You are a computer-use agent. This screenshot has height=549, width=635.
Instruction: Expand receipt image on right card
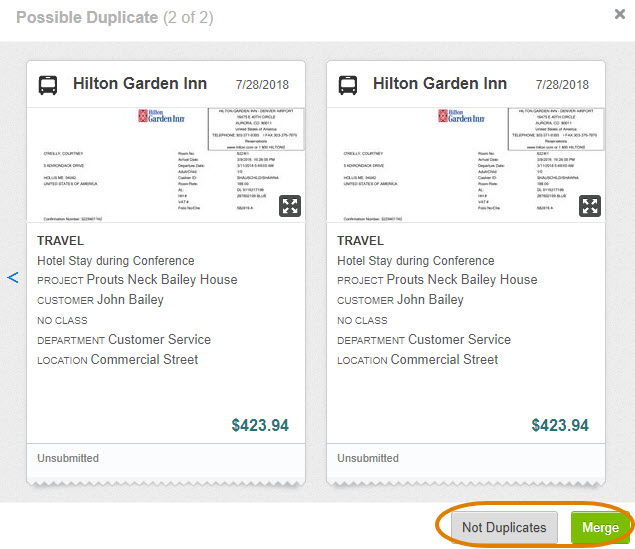coord(590,206)
